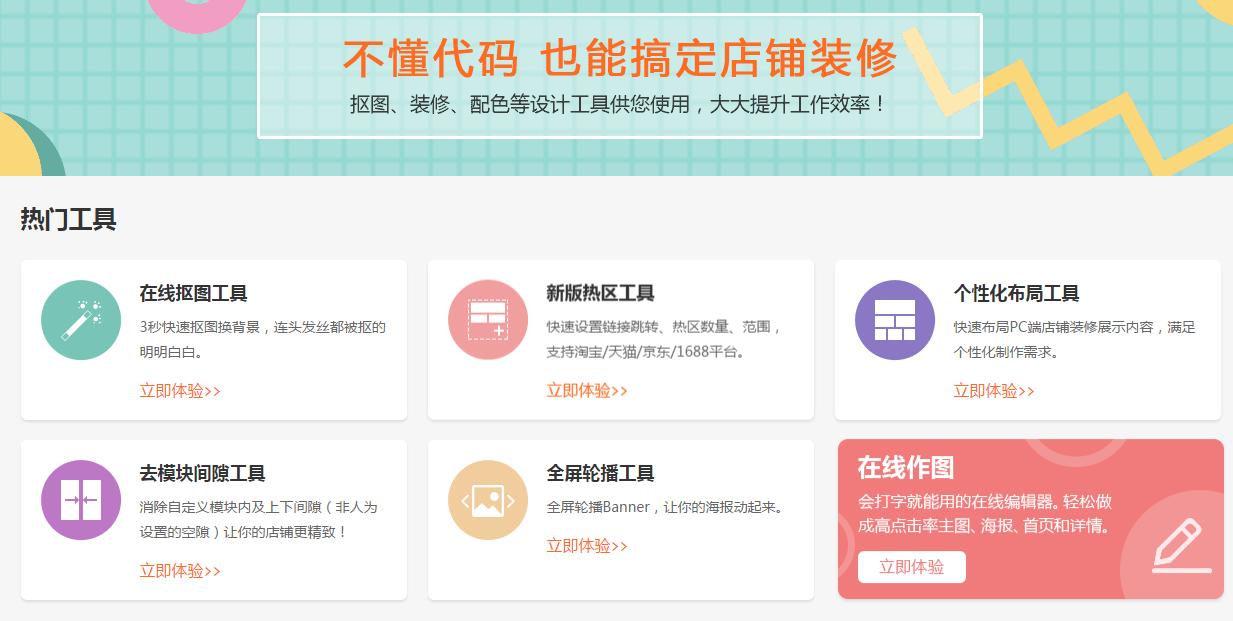Click the module gap removal icon on 去模块间隙工具

click(x=80, y=499)
